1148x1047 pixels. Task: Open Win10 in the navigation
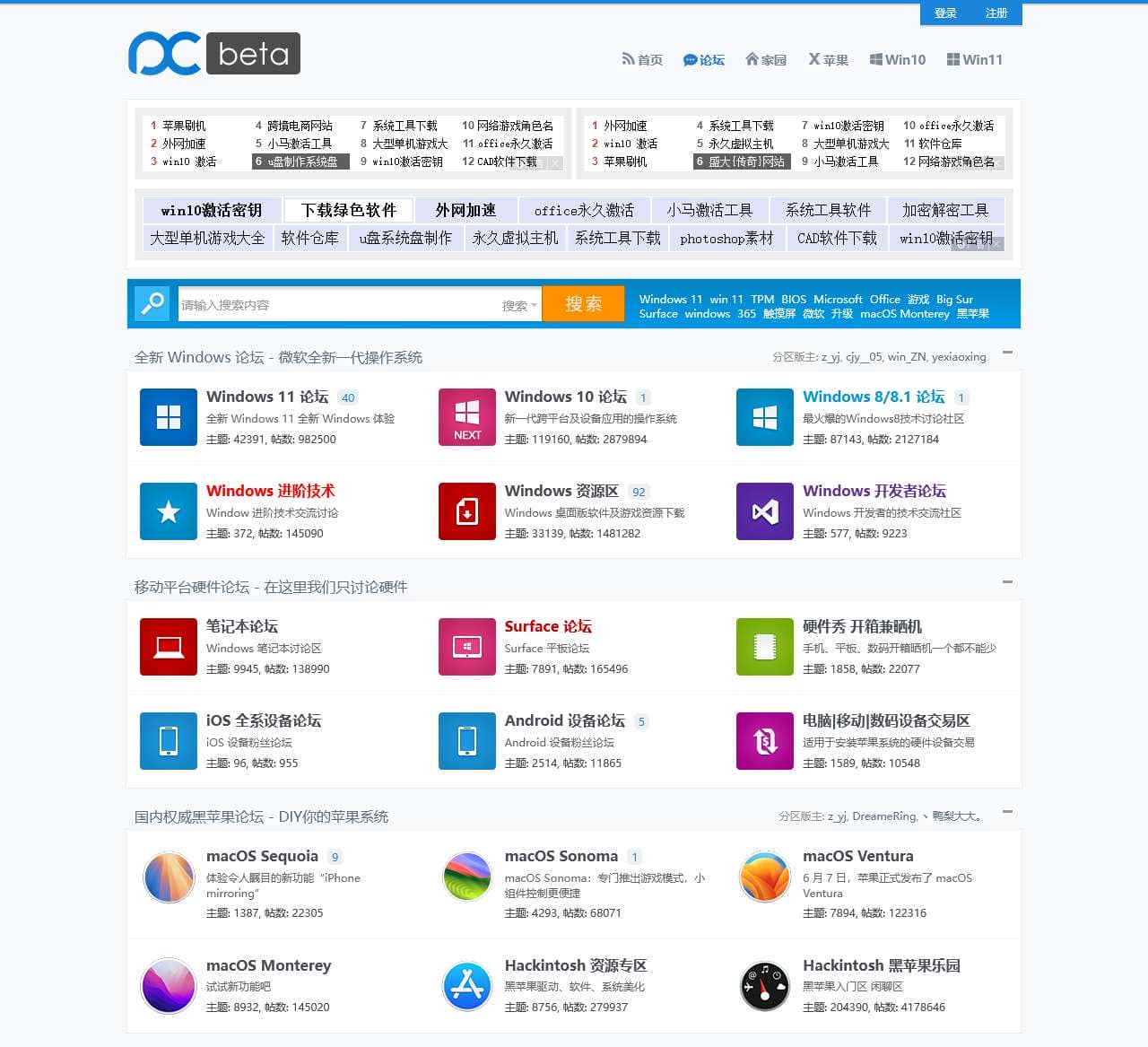point(898,60)
